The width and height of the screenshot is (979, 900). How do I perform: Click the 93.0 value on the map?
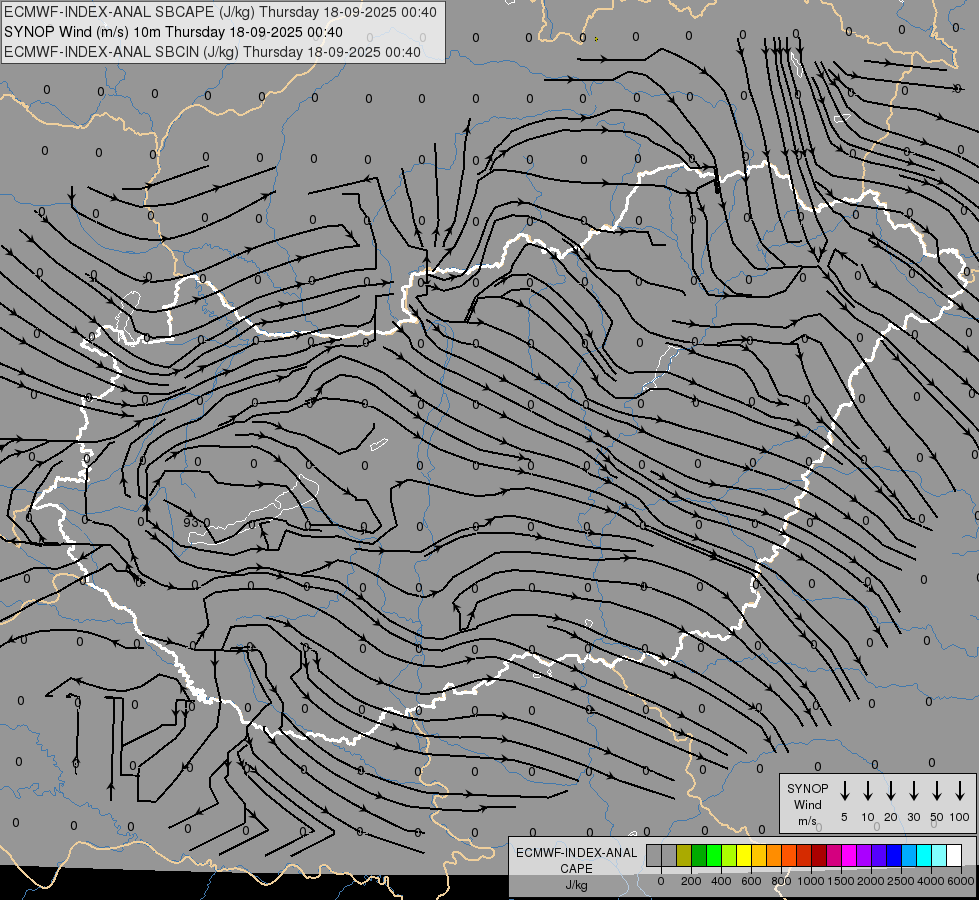[x=197, y=522]
